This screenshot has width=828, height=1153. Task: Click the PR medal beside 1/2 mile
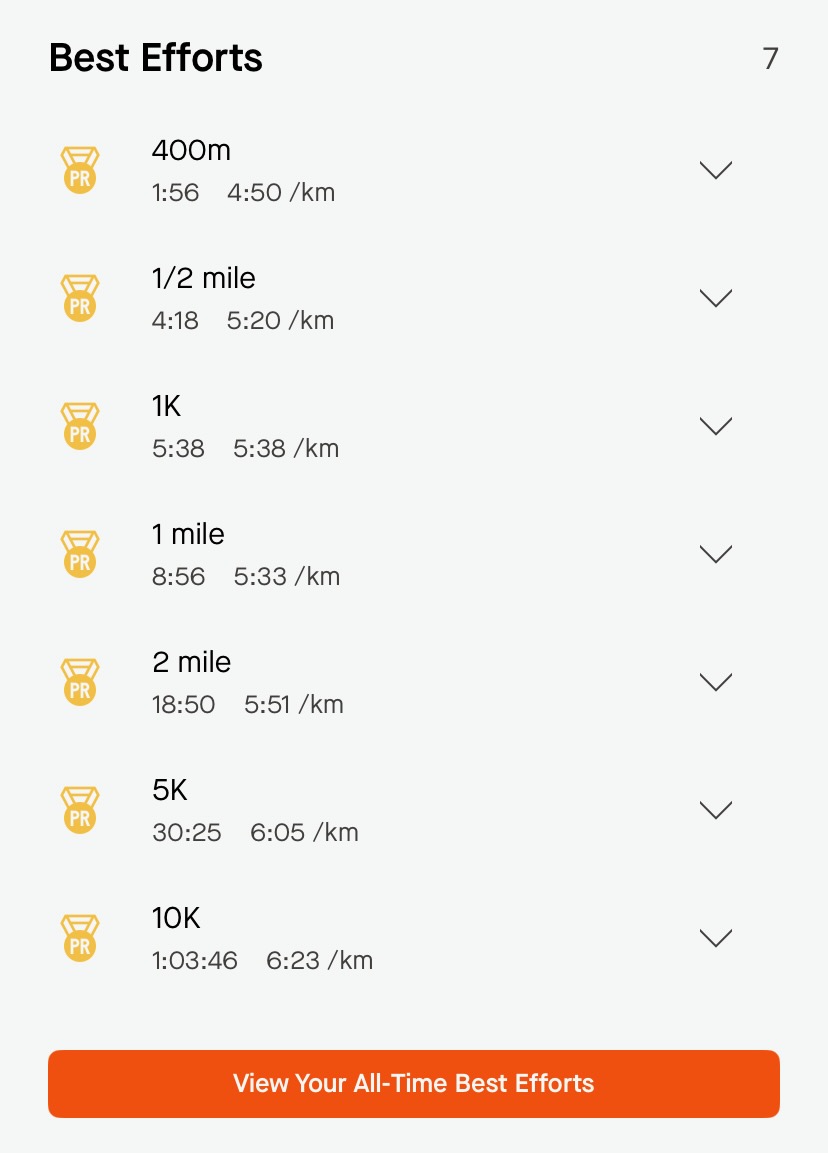point(79,298)
